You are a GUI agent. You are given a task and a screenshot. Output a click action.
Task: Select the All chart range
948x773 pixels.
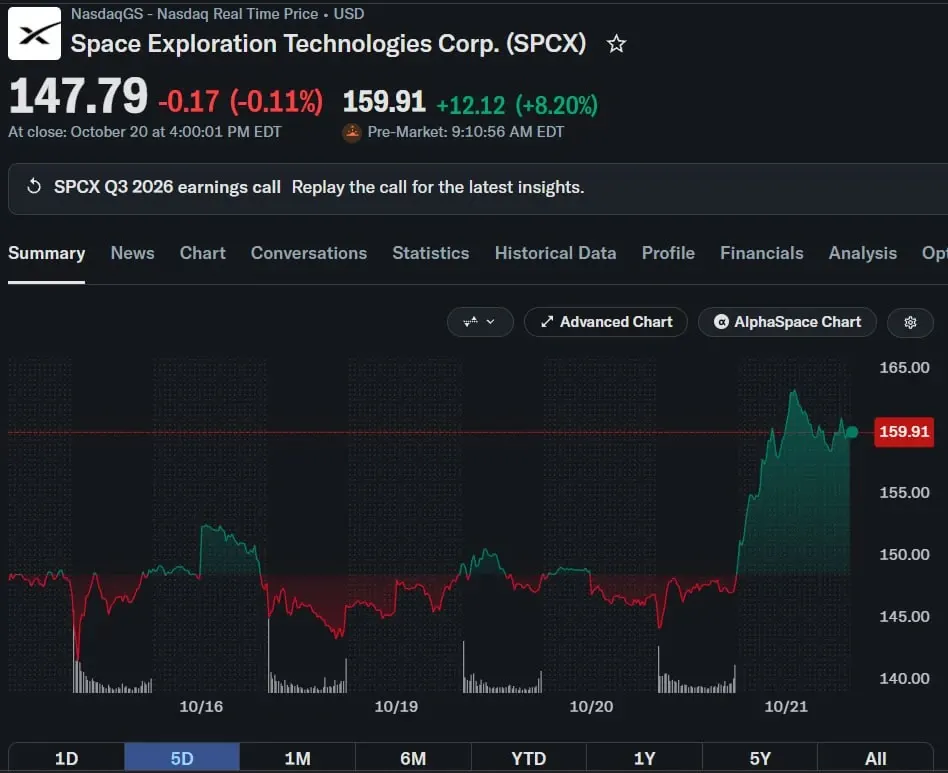coord(875,758)
